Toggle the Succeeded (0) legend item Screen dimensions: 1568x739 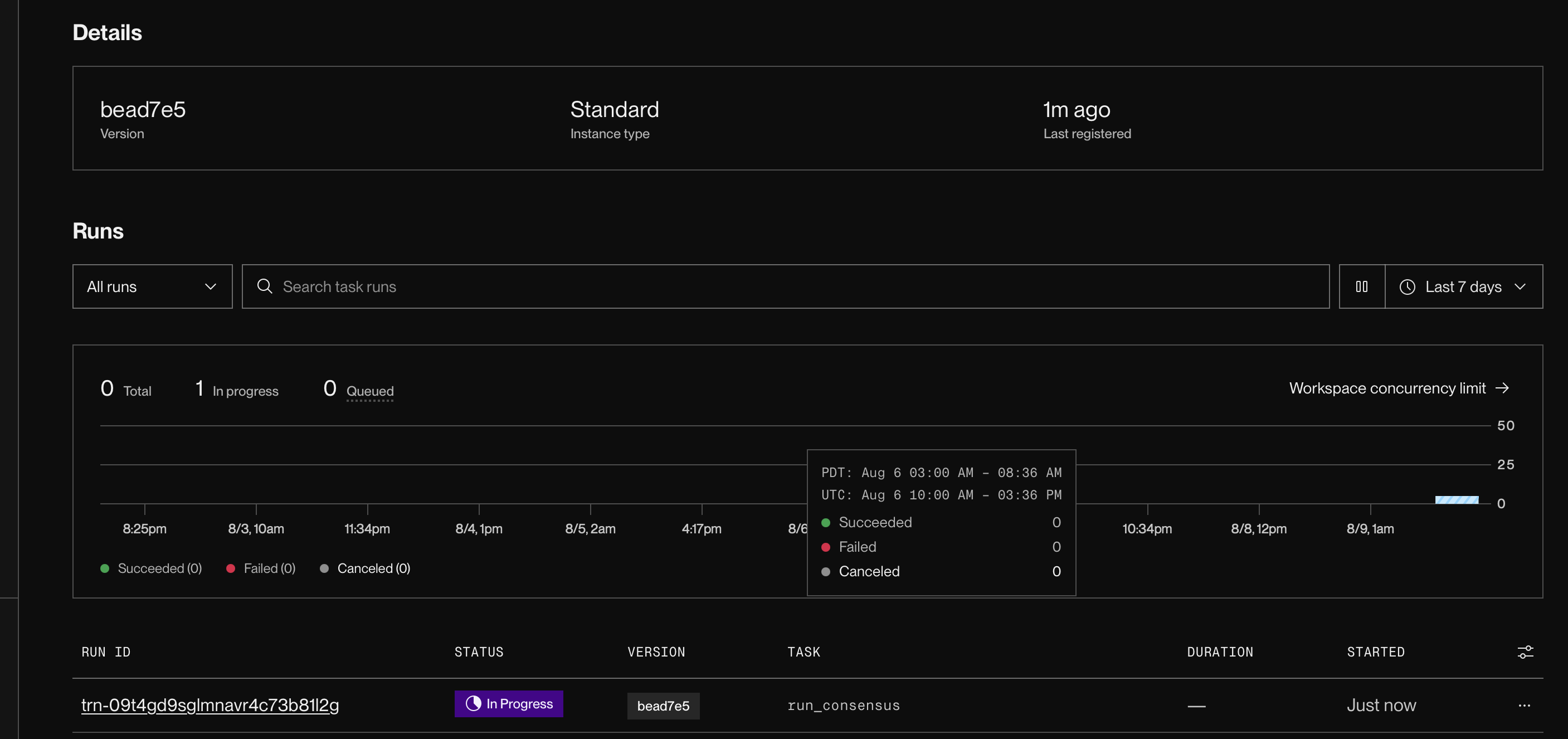pyautogui.click(x=151, y=568)
